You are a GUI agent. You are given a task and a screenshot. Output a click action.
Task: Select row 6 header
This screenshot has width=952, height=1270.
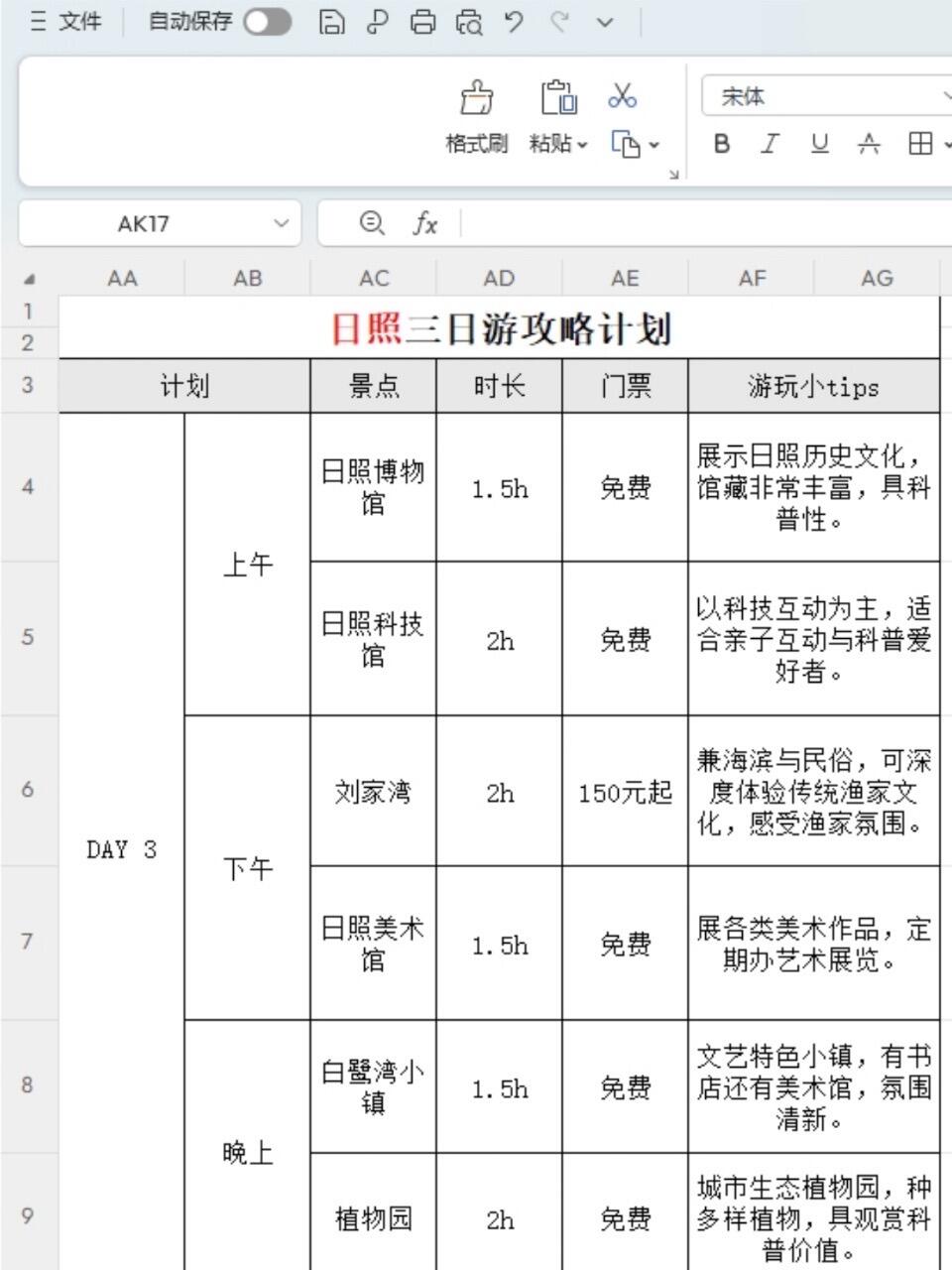click(x=28, y=790)
